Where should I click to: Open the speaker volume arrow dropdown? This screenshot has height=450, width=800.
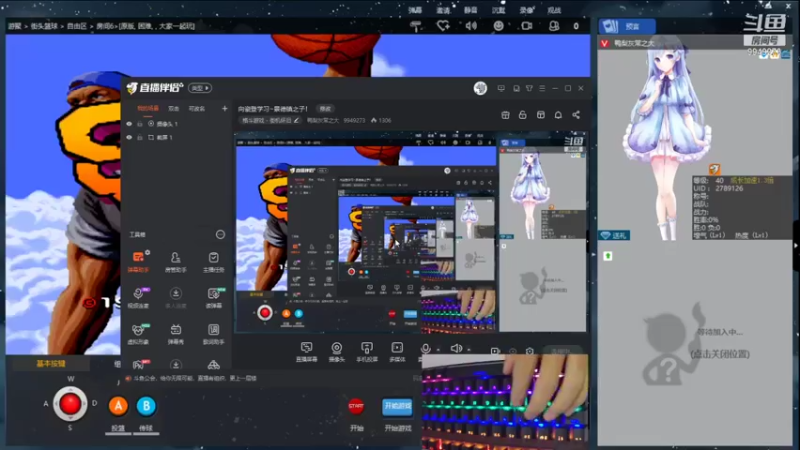[468, 350]
